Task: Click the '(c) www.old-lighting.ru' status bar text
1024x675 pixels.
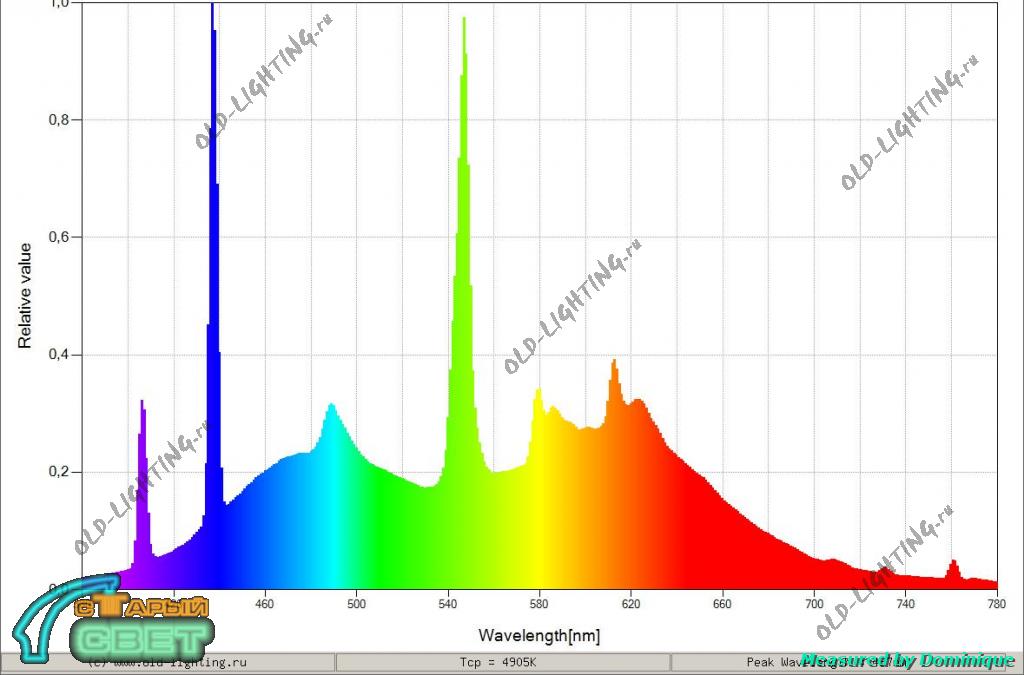Action: [x=167, y=662]
